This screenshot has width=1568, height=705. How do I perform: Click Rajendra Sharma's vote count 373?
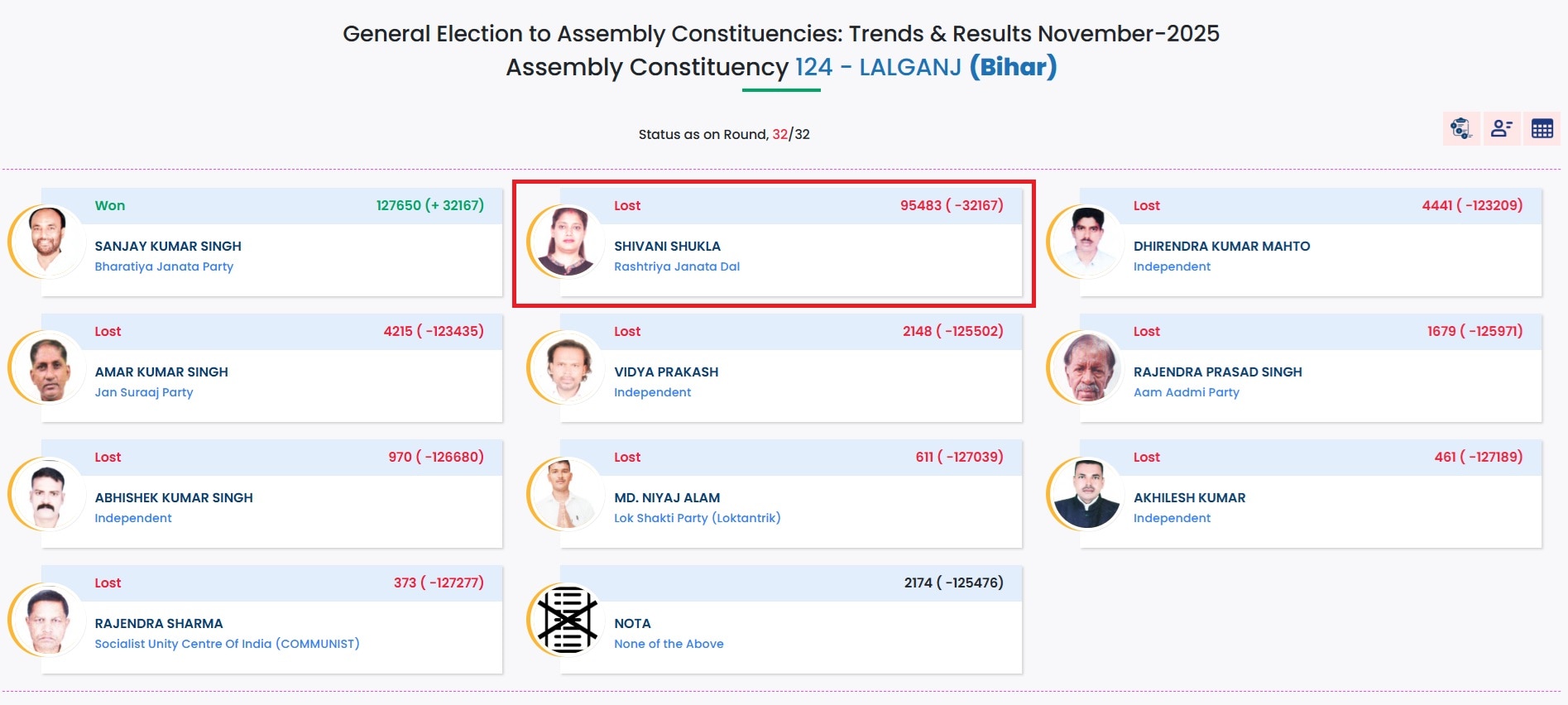point(405,583)
